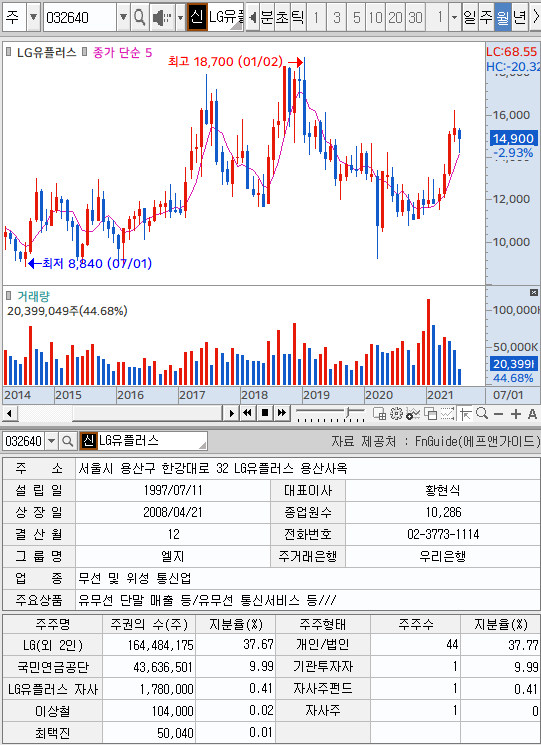Open the dropdown arrow next to the speaker icon

[x=180, y=18]
